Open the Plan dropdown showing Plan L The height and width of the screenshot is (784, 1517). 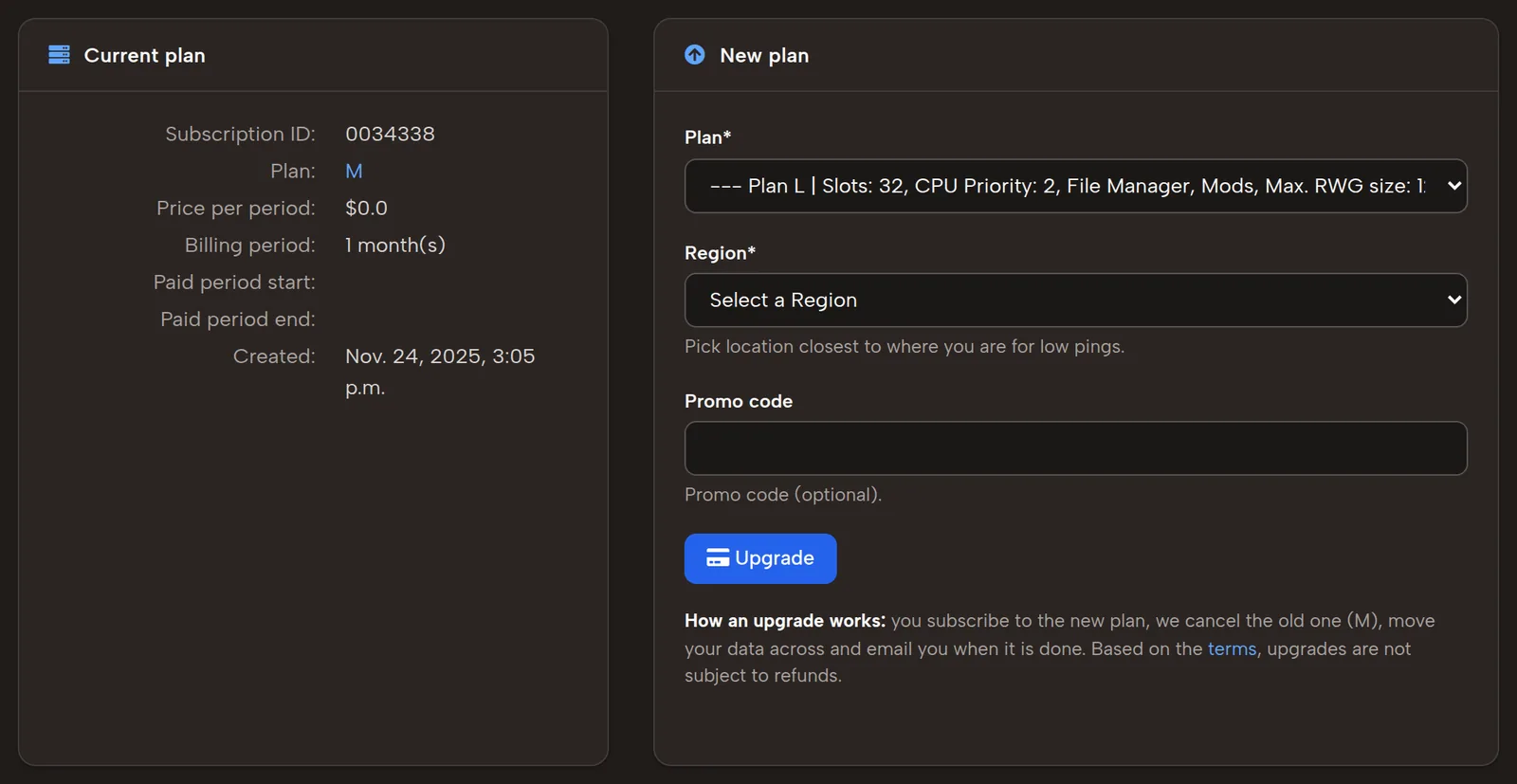[x=1075, y=186]
